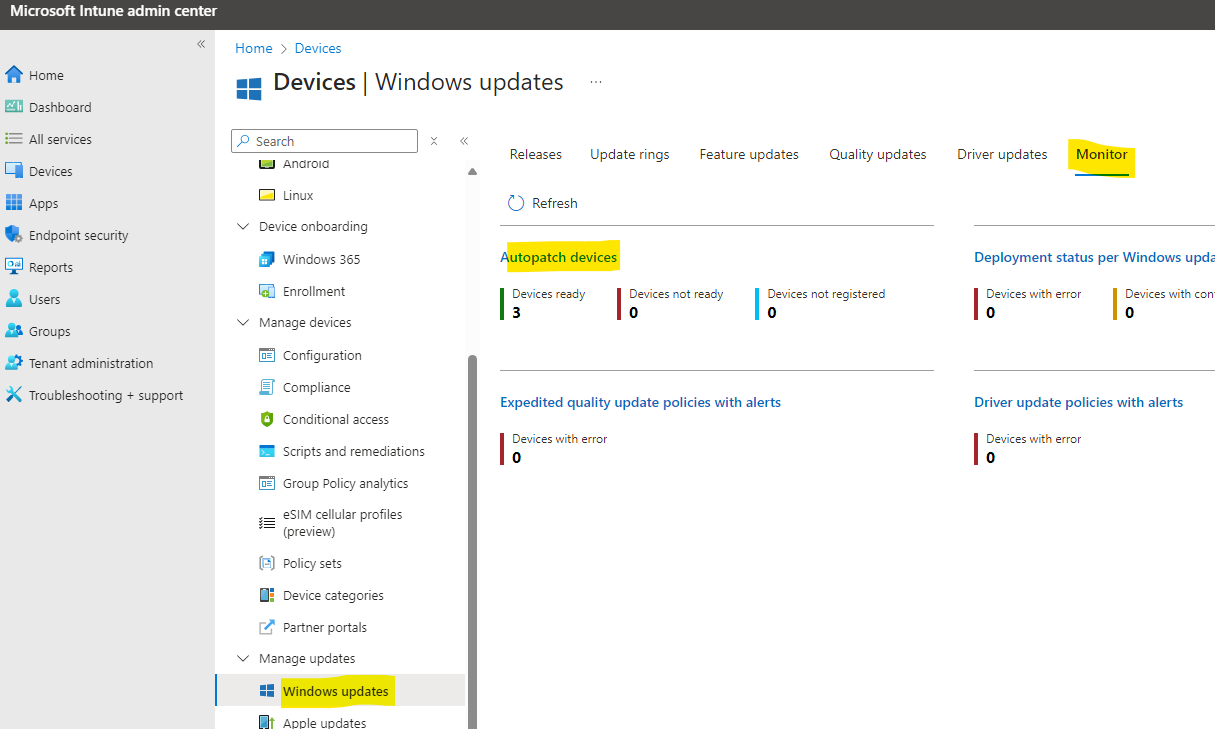Click the submenu vertical scrollbar thumb
Viewport: 1215px width, 729px height.
[x=473, y=540]
